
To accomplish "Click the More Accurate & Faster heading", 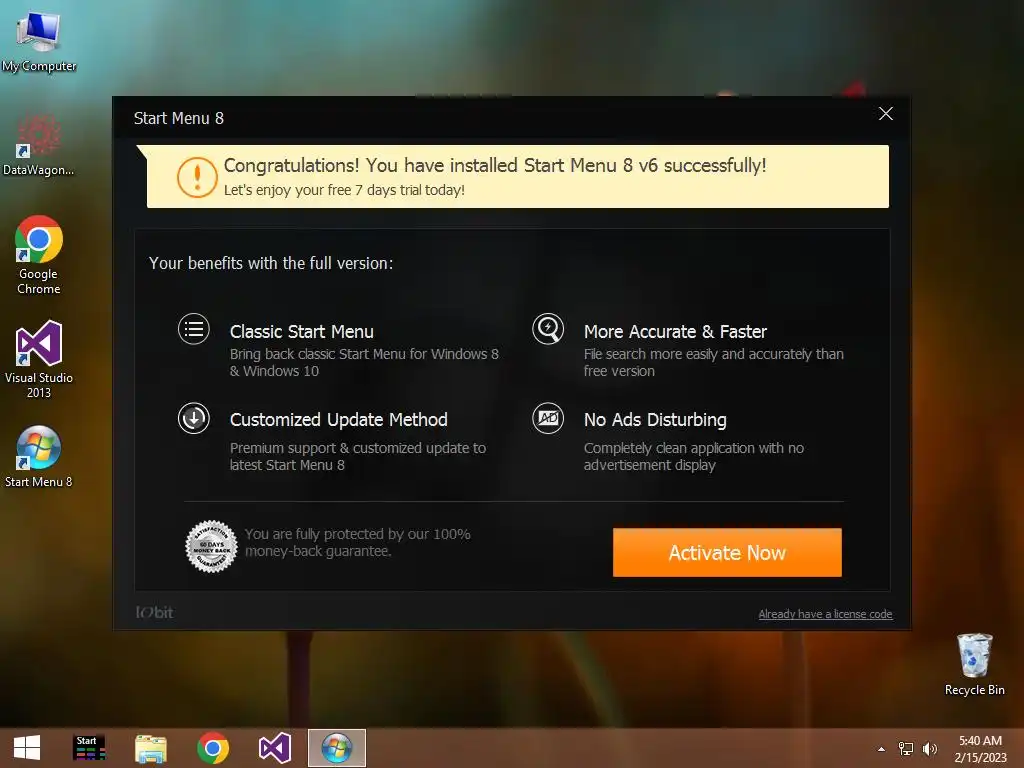I will 675,331.
